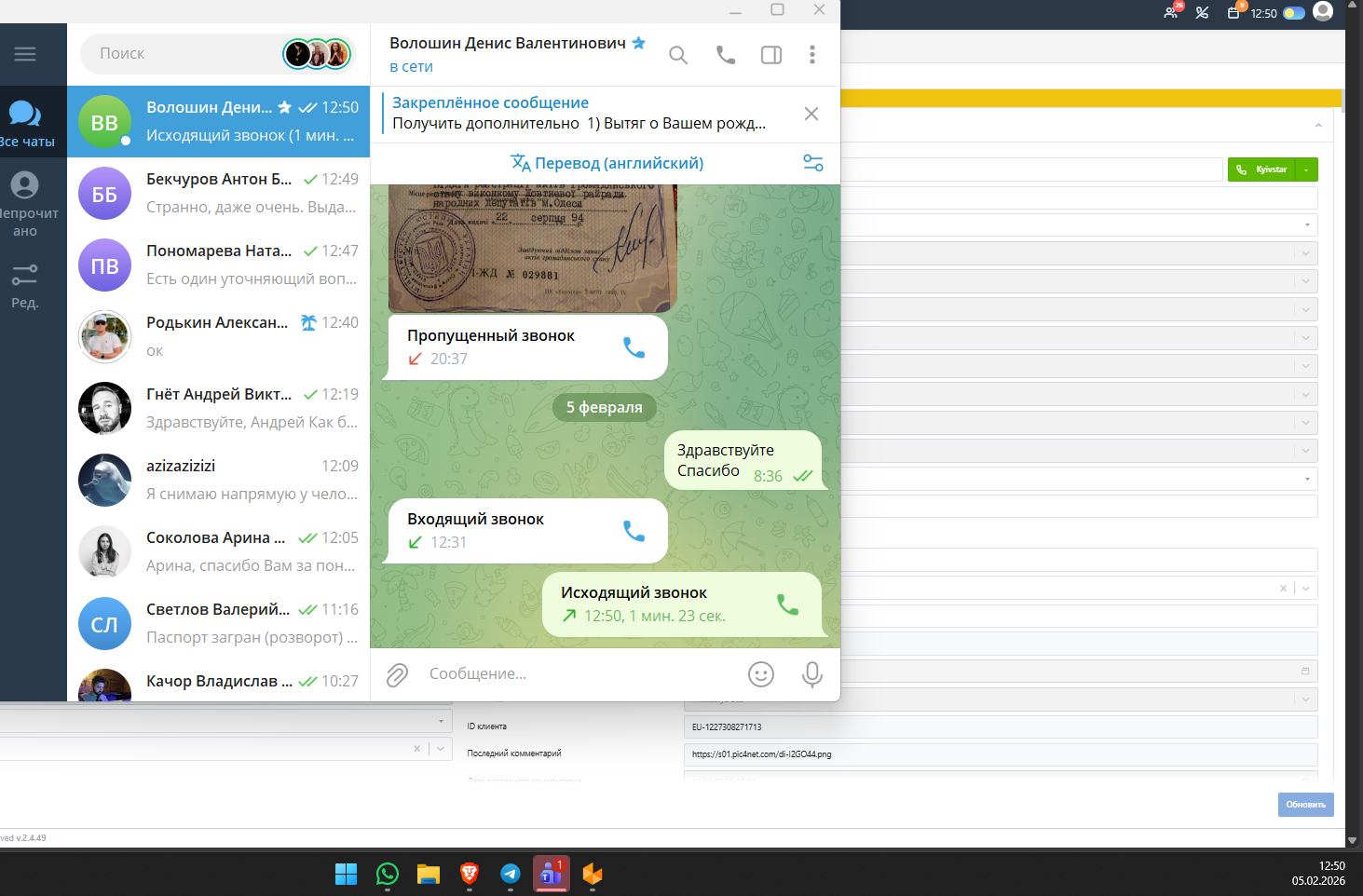This screenshot has width=1363, height=896.
Task: Open chat with Родькин Александр
Action: pyautogui.click(x=219, y=336)
